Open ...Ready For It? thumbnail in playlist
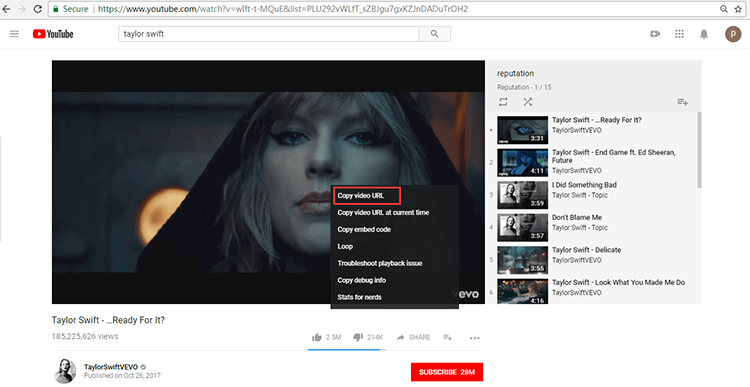Screen dimensions: 750x387 (522, 130)
